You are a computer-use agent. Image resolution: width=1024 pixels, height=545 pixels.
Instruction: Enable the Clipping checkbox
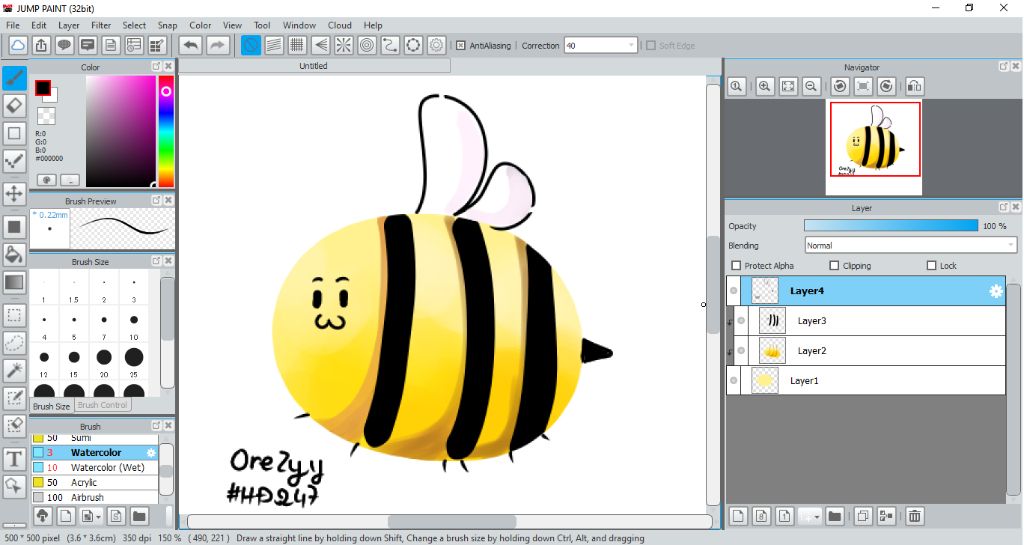(x=834, y=266)
